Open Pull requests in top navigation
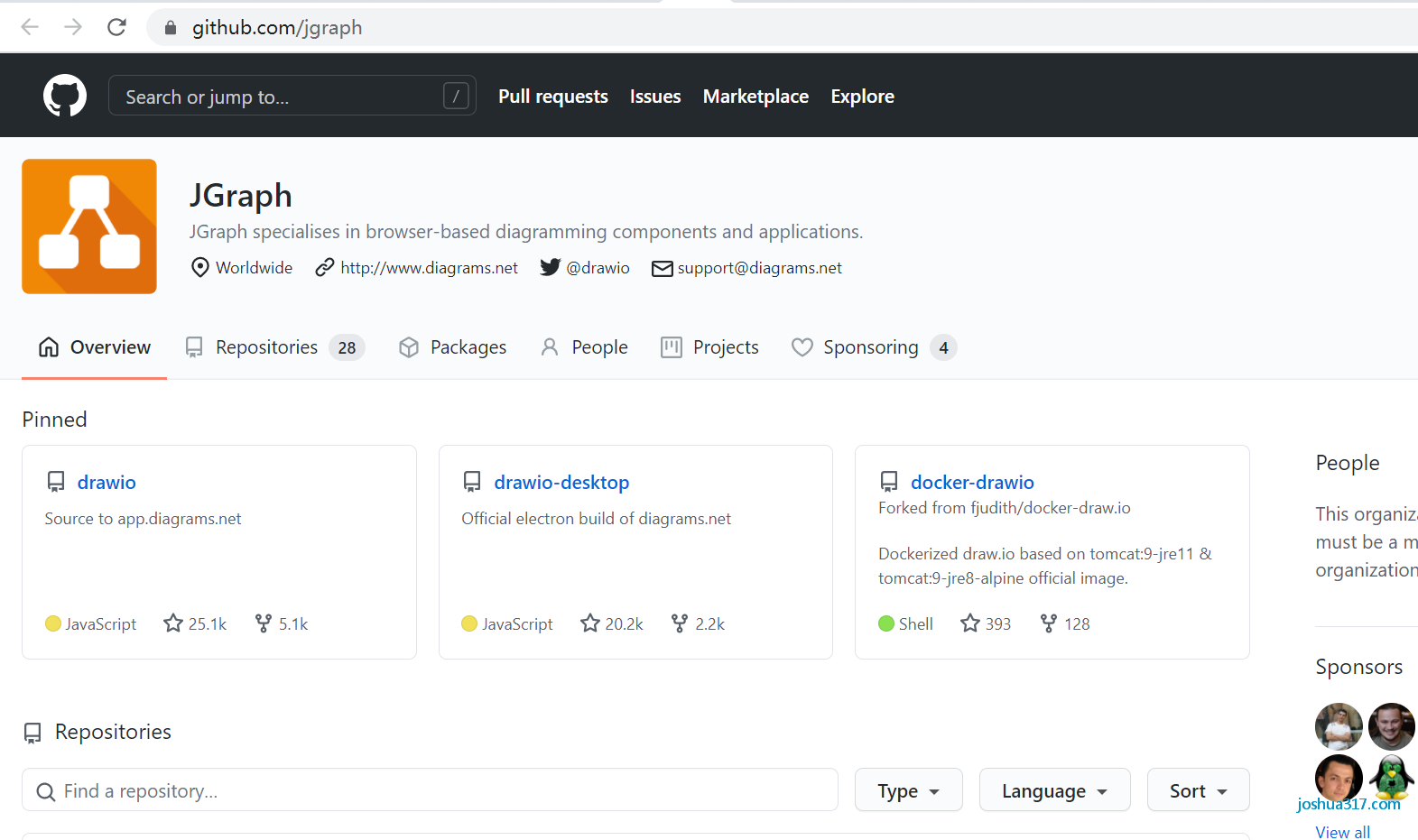The width and height of the screenshot is (1418, 840). point(553,96)
